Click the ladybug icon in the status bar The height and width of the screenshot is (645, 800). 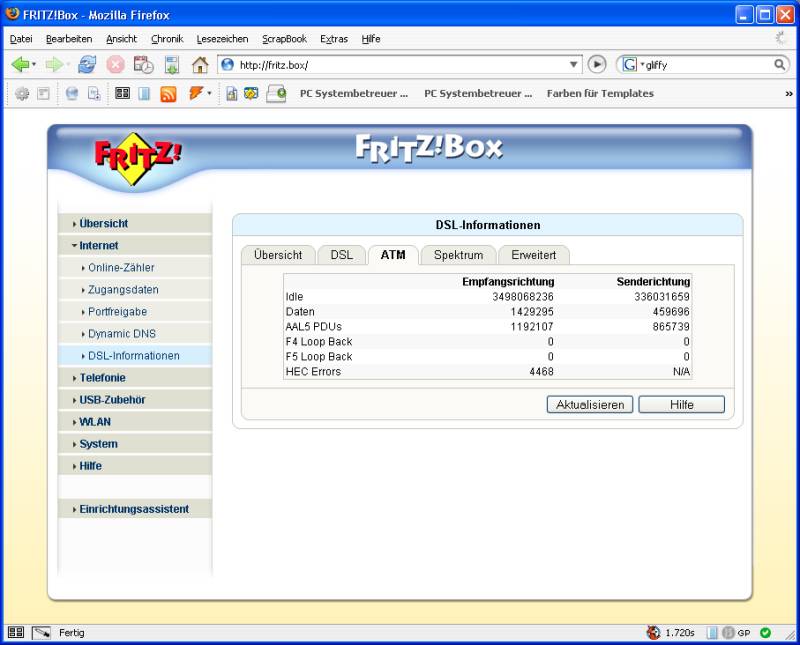[x=653, y=633]
